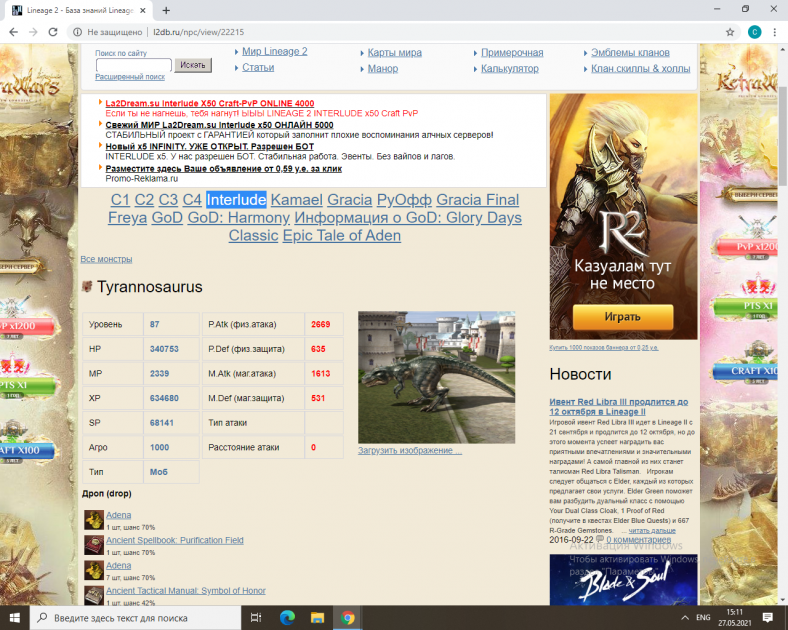Open File Explorer from taskbar
Screen dimensions: 788x630
[x=317, y=617]
